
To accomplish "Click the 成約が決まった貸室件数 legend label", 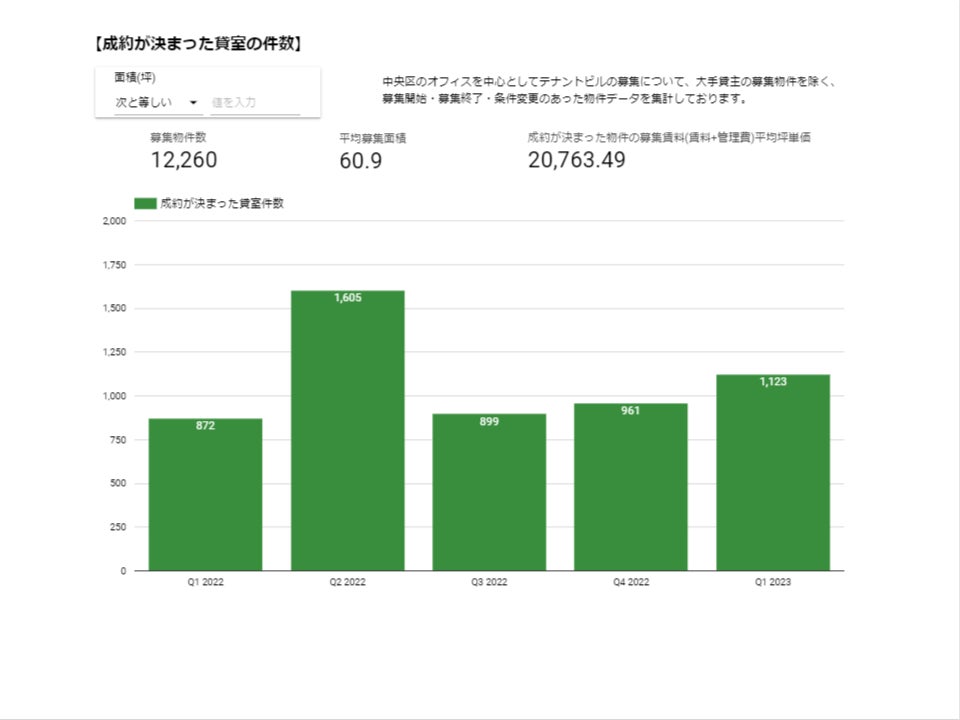I will (x=222, y=203).
